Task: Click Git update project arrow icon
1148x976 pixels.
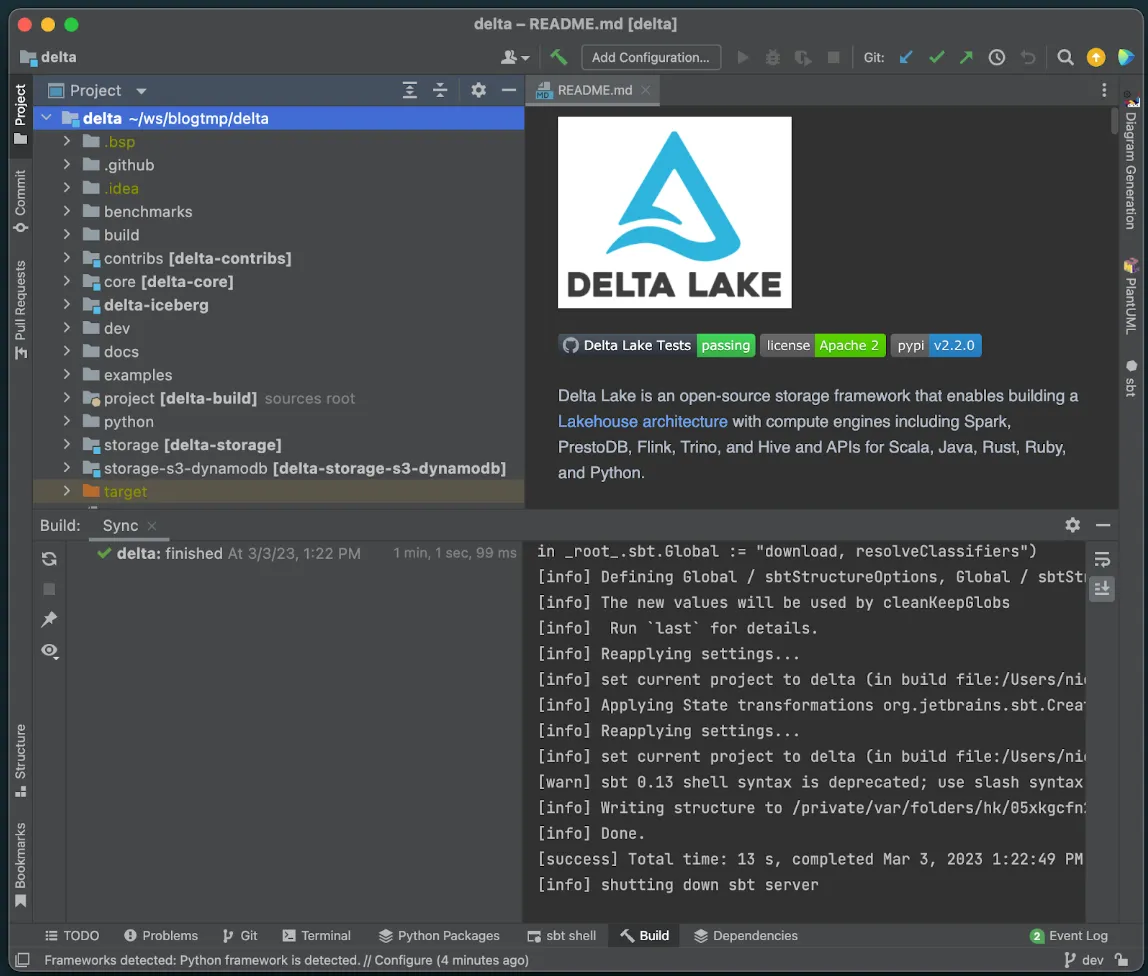Action: (906, 57)
